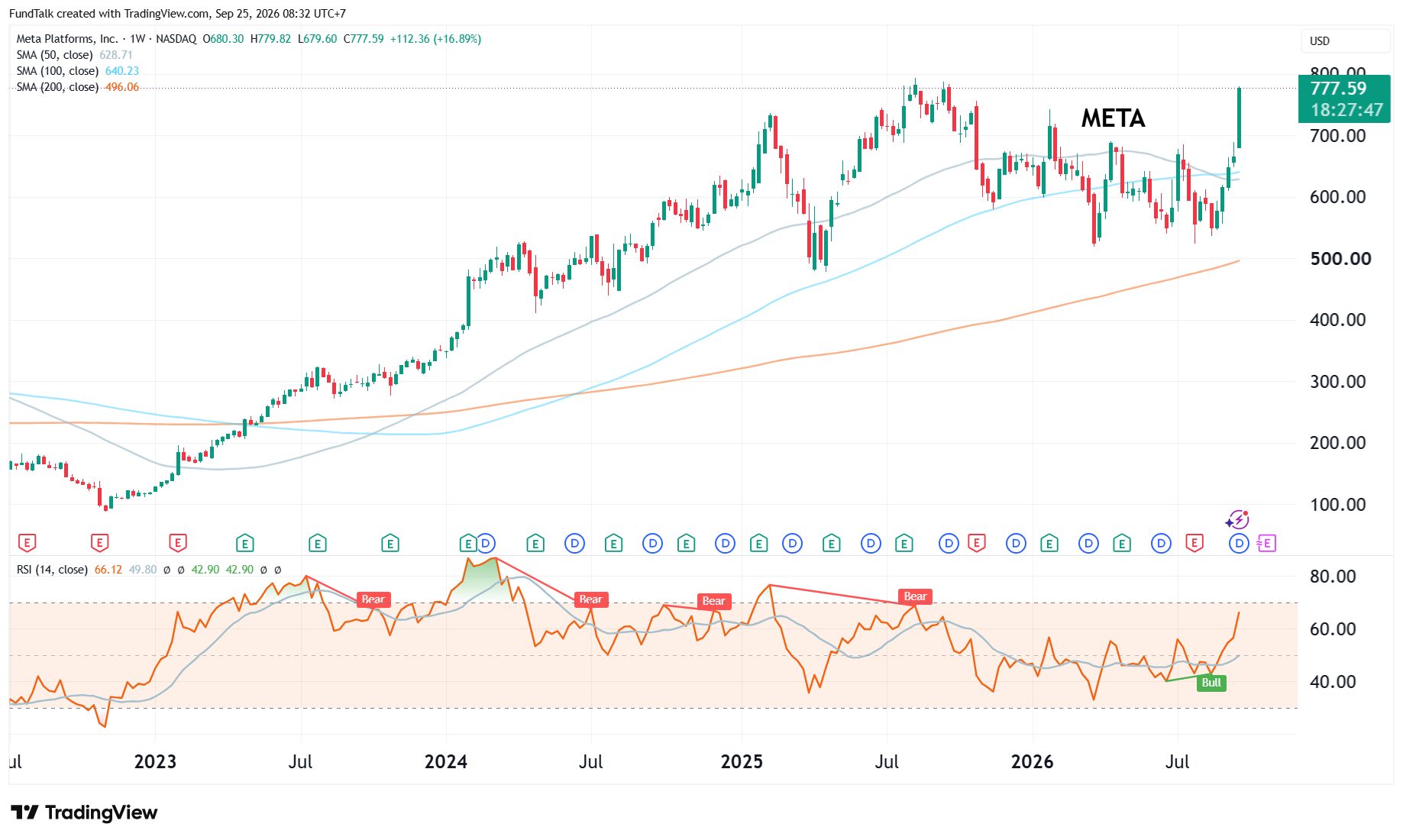Click the 100.00 price axis label
Screen dimensions: 1403x840
[1338, 505]
